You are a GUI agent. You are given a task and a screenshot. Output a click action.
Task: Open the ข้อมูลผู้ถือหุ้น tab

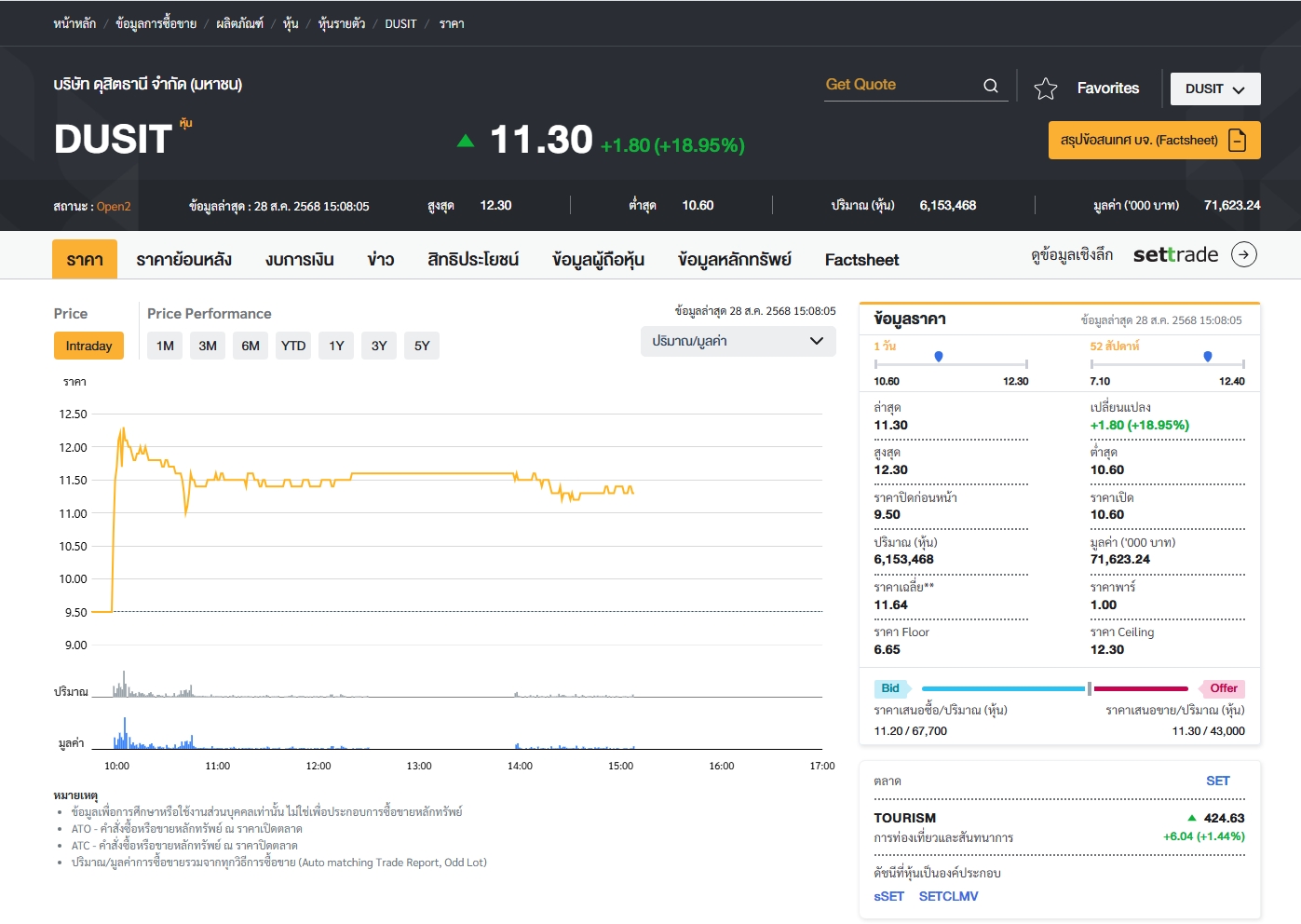point(598,259)
